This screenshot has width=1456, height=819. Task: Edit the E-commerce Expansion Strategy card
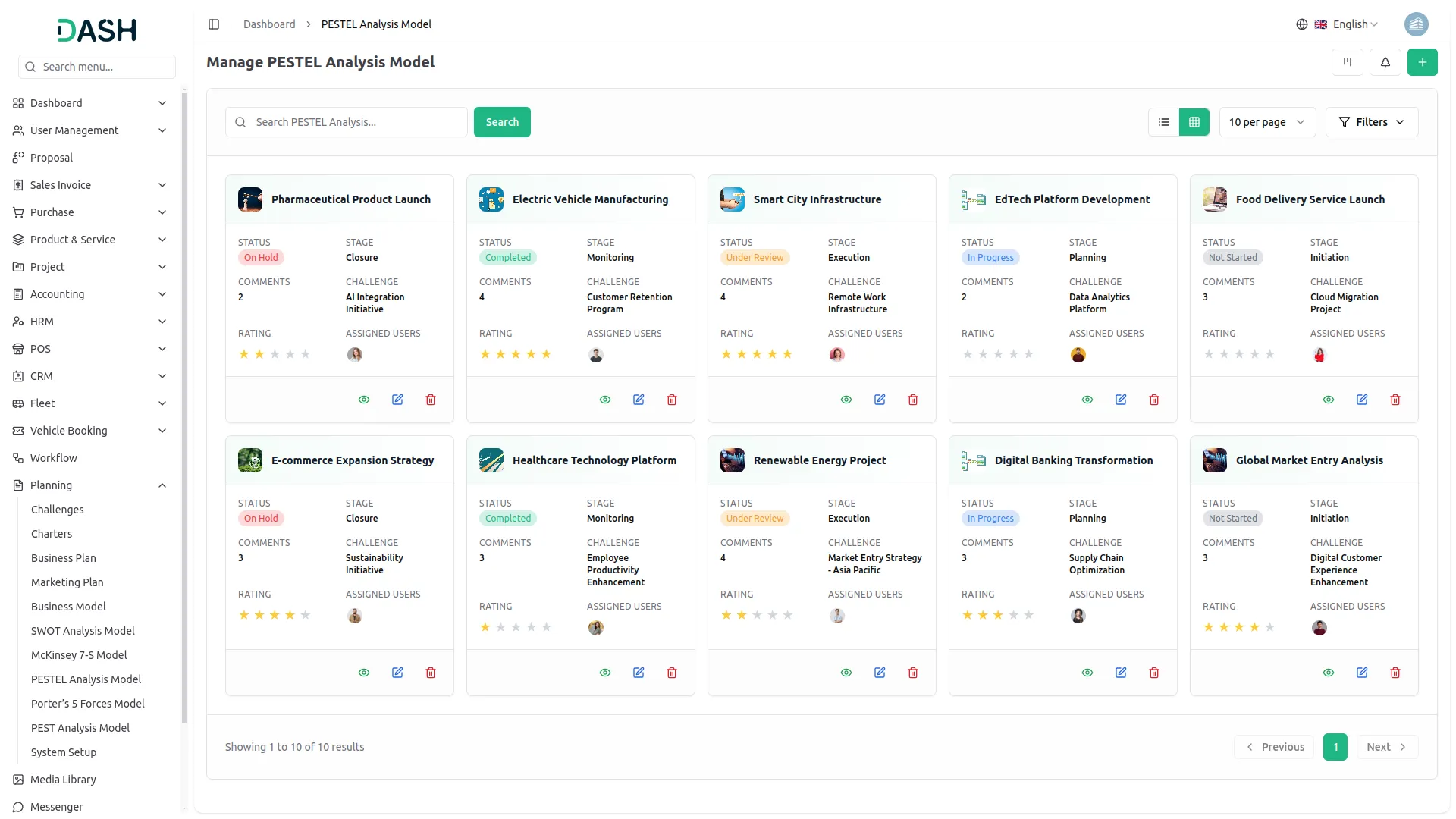397,673
